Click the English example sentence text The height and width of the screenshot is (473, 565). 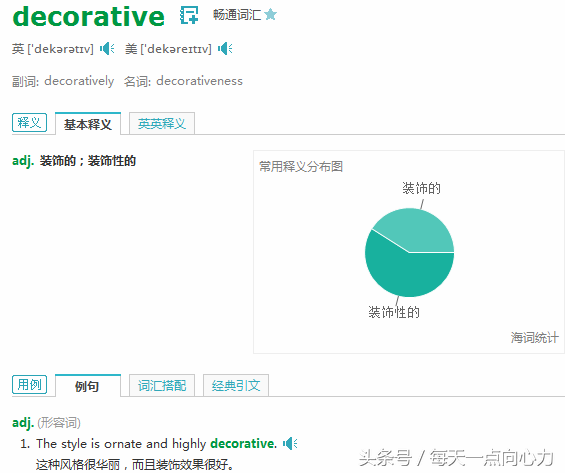point(156,443)
